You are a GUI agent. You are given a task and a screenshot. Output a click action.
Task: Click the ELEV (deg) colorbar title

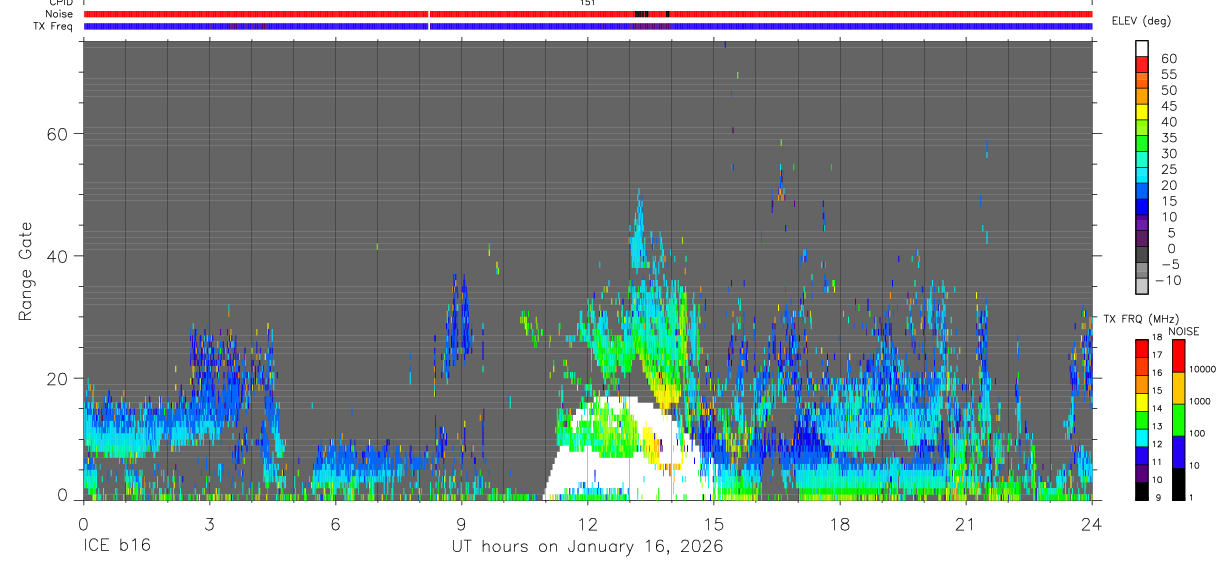1141,20
